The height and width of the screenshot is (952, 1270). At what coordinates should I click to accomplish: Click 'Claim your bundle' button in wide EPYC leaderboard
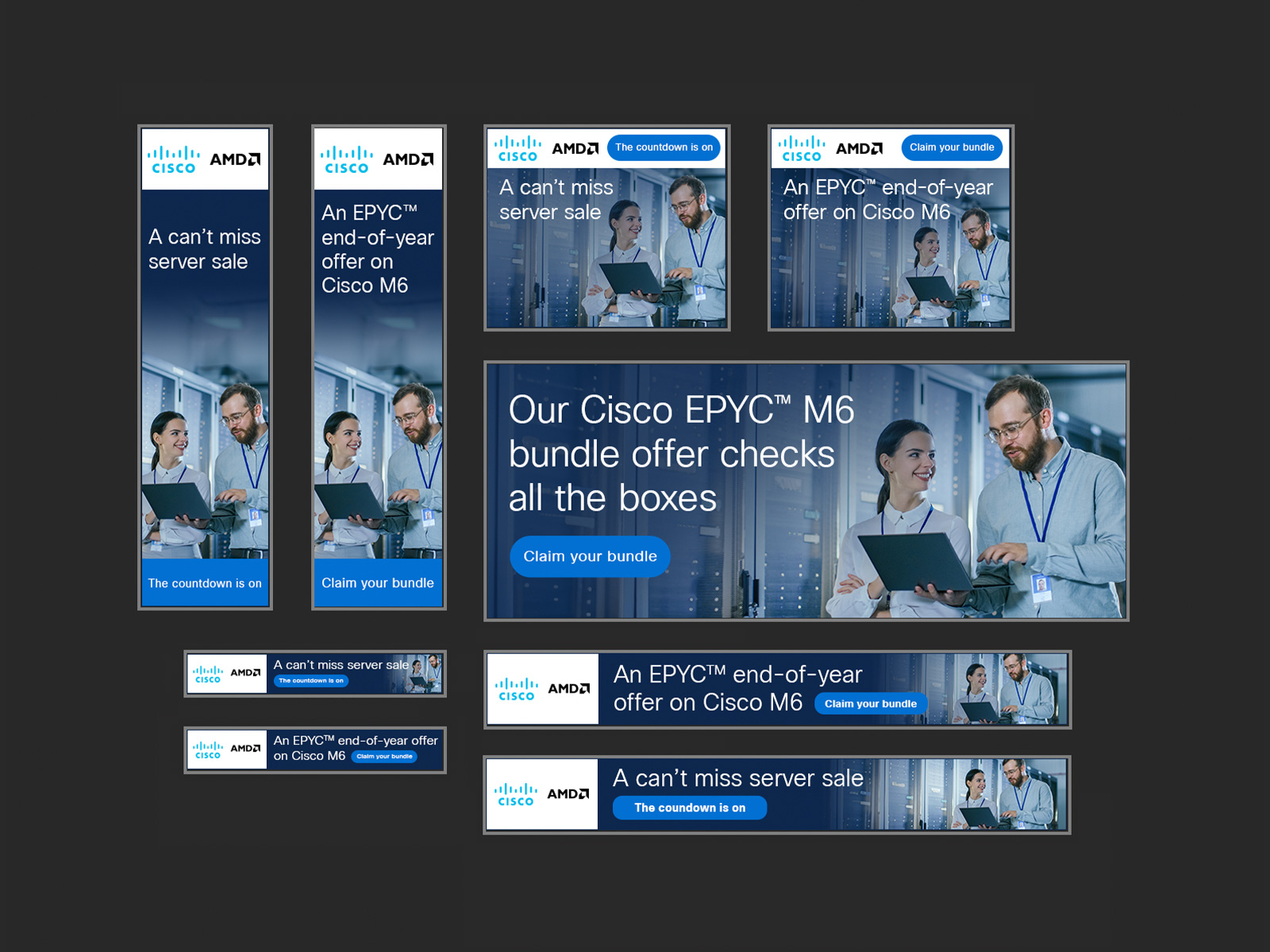tap(871, 704)
